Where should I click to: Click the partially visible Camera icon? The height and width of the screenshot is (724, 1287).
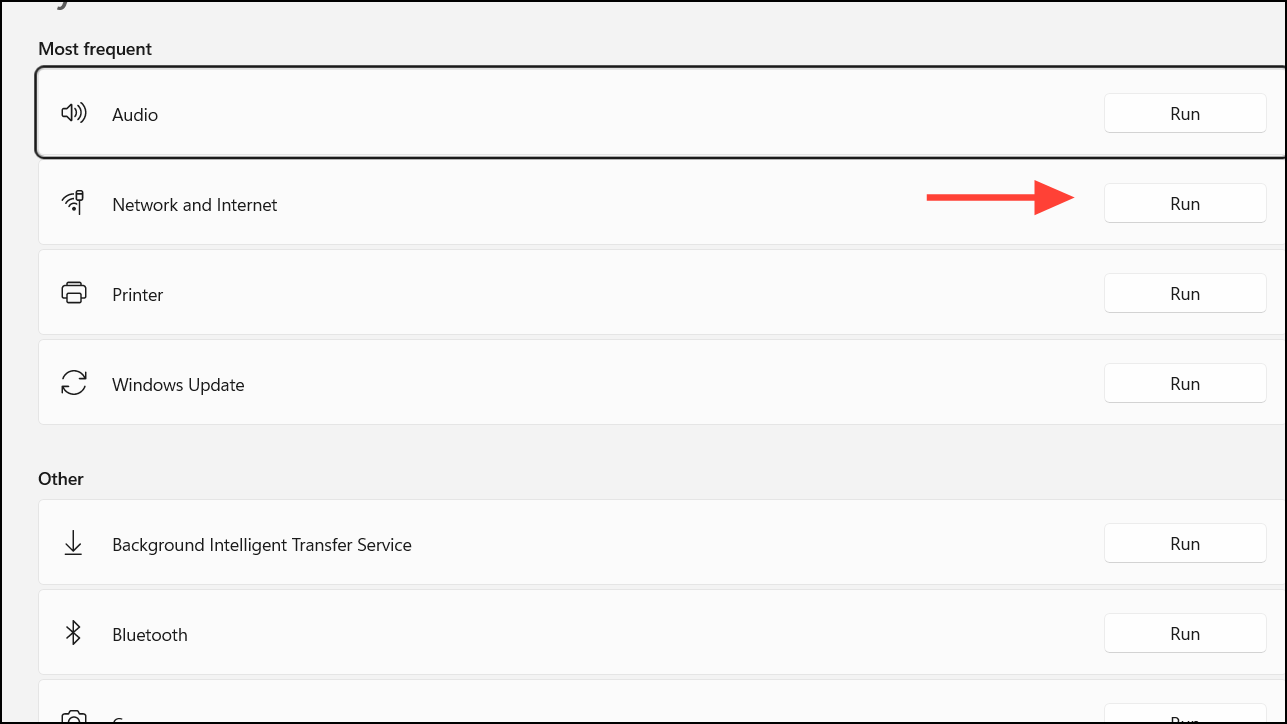[x=73, y=717]
